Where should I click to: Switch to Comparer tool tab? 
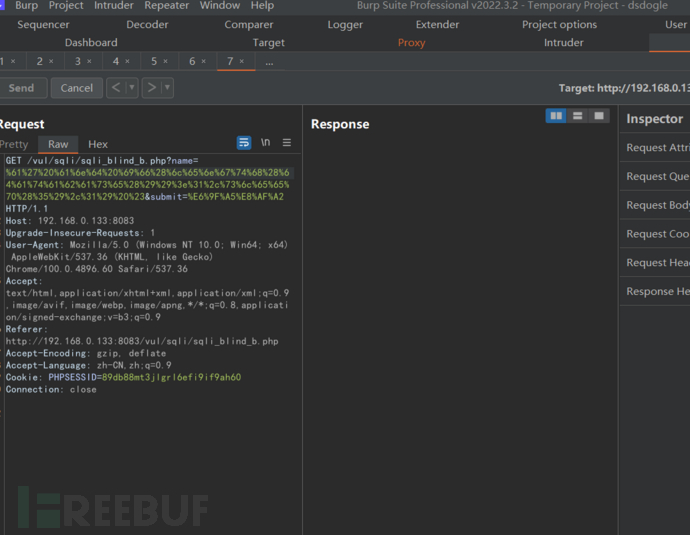(249, 25)
